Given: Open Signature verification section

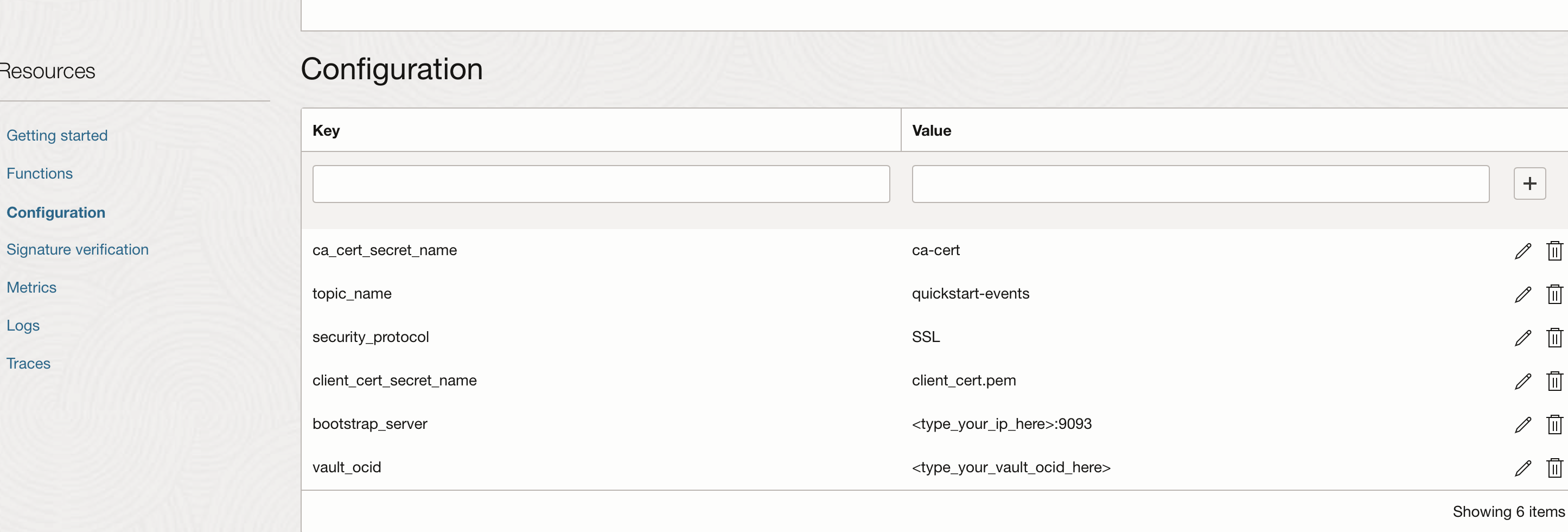Looking at the screenshot, I should click(77, 250).
